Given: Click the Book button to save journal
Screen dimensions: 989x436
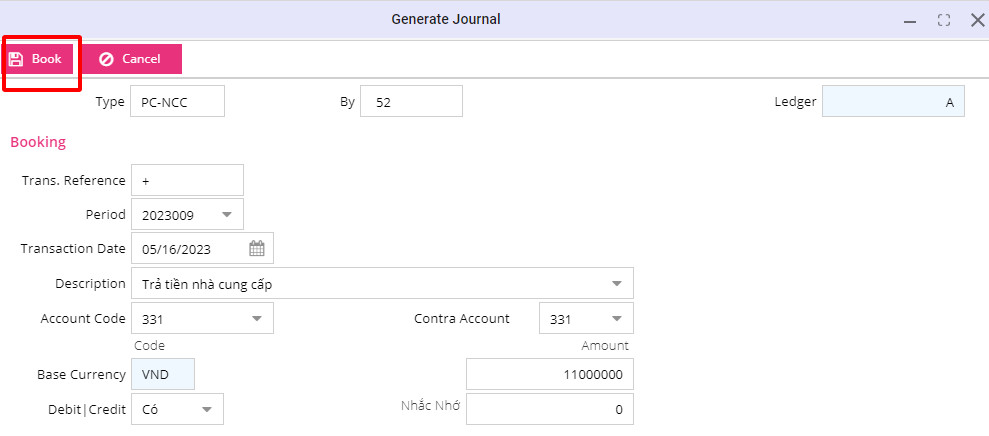Looking at the screenshot, I should pos(37,59).
